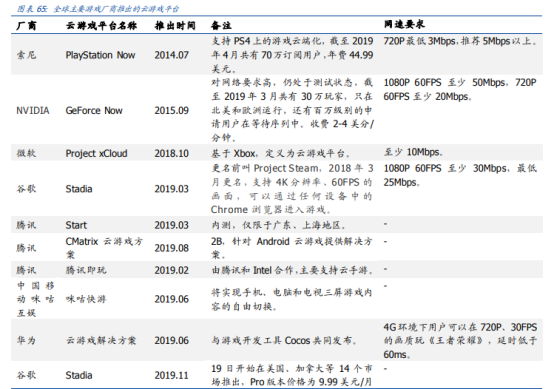Click the '2B,针对 Android' remark cell
This screenshot has height=389, width=554.
(292, 248)
